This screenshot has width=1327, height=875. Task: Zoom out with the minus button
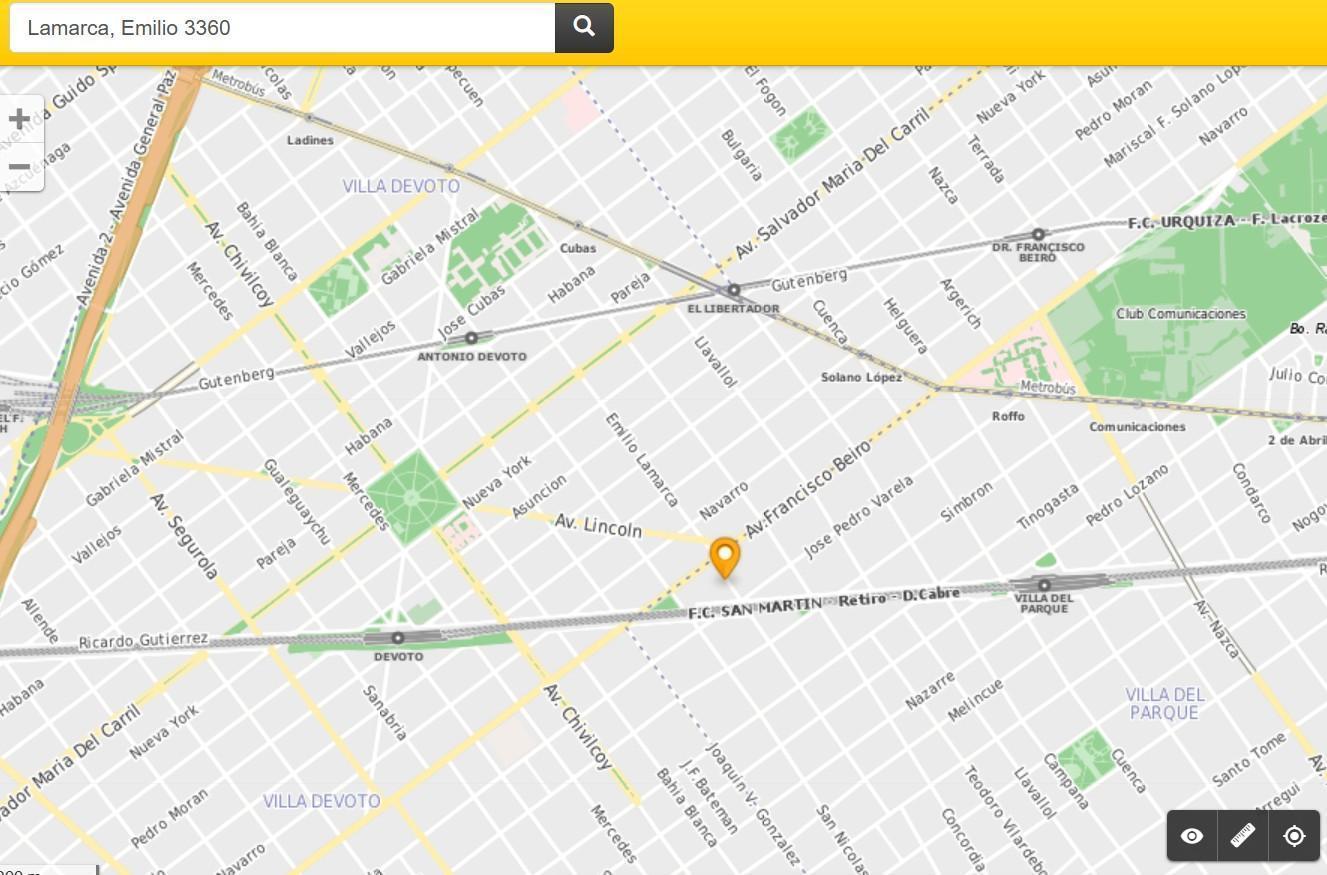pyautogui.click(x=19, y=166)
